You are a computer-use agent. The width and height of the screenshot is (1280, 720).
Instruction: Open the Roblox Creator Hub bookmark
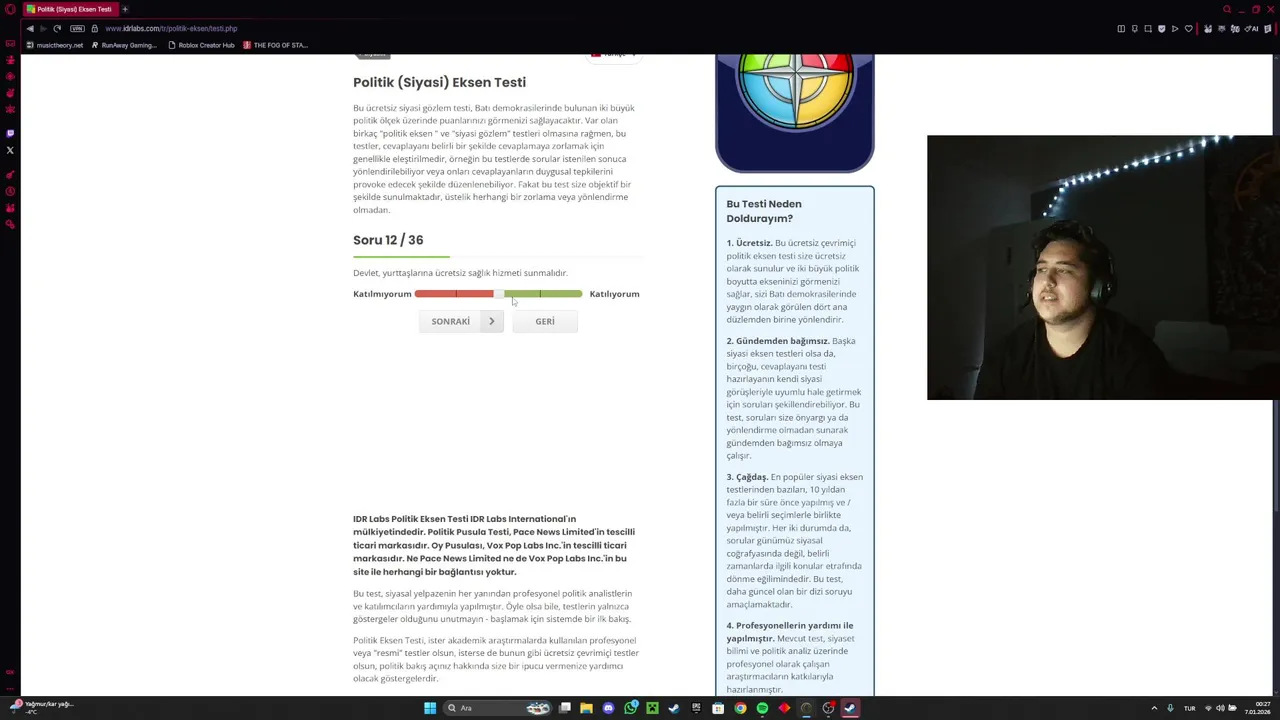click(201, 45)
